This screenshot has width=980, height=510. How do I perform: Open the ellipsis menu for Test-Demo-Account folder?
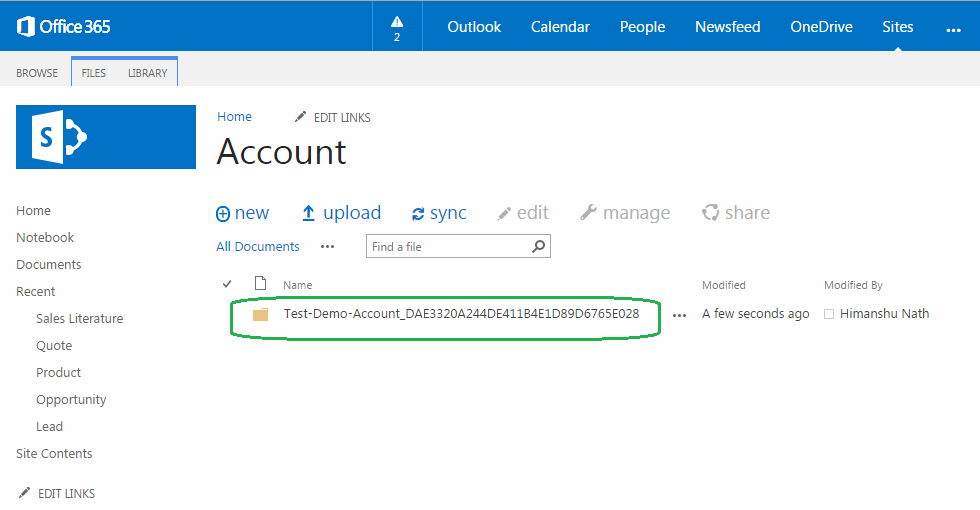pos(679,316)
